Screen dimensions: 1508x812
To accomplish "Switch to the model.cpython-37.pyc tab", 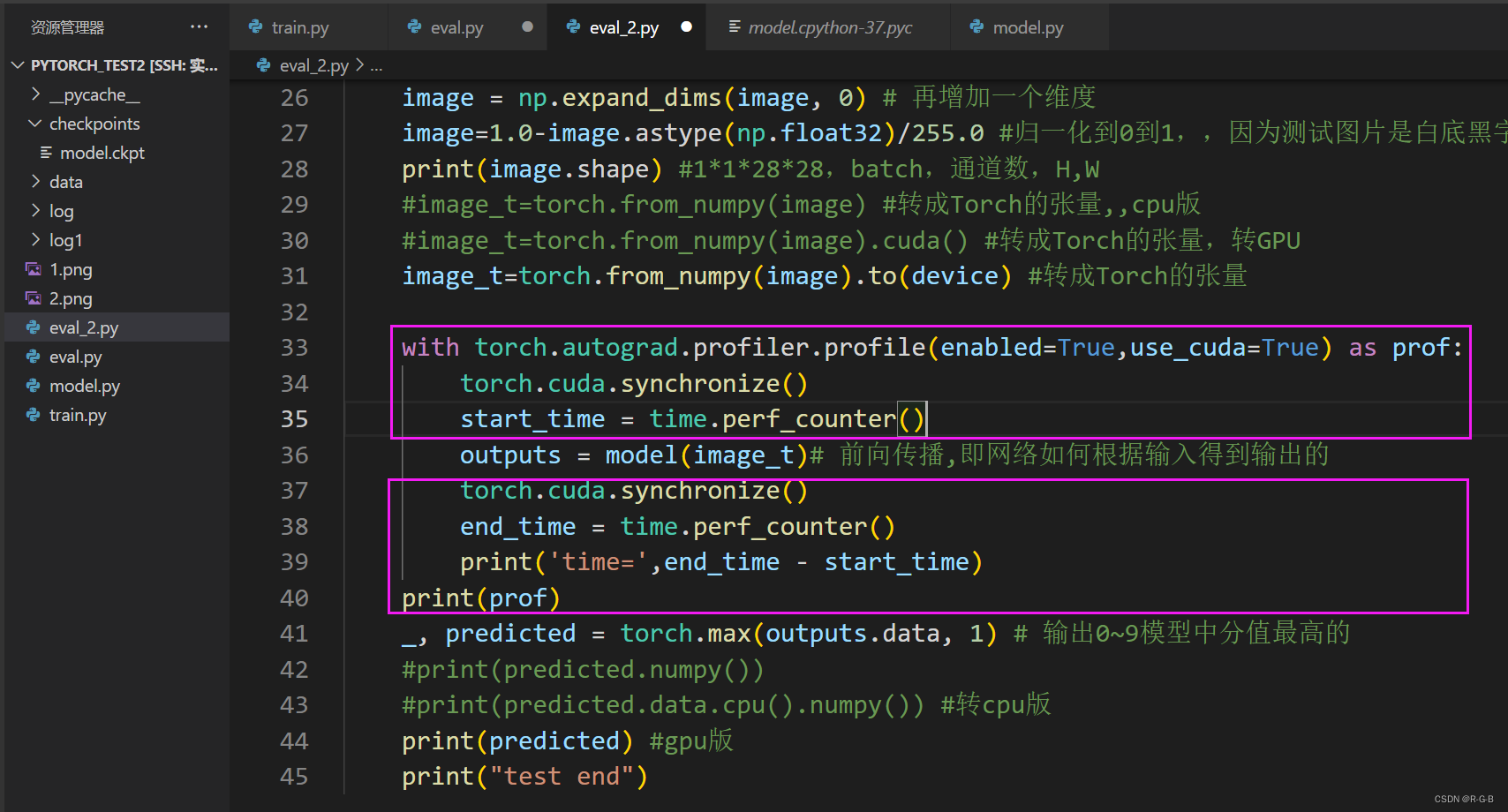I will tap(830, 27).
